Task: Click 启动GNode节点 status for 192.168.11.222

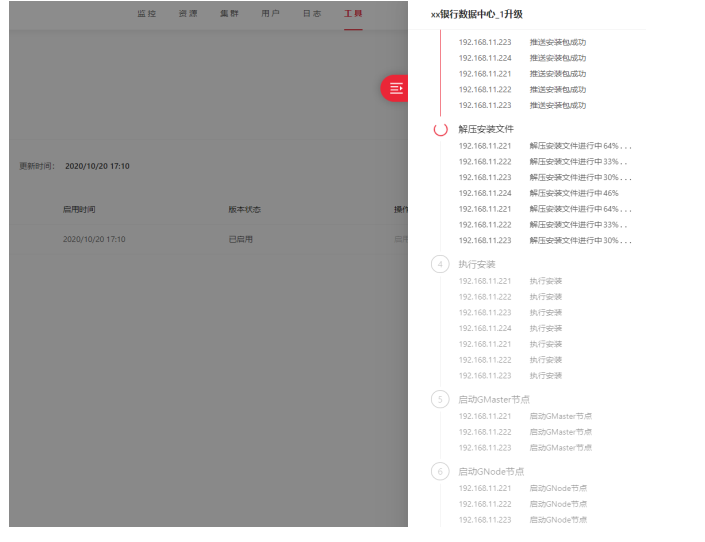Action: point(558,504)
